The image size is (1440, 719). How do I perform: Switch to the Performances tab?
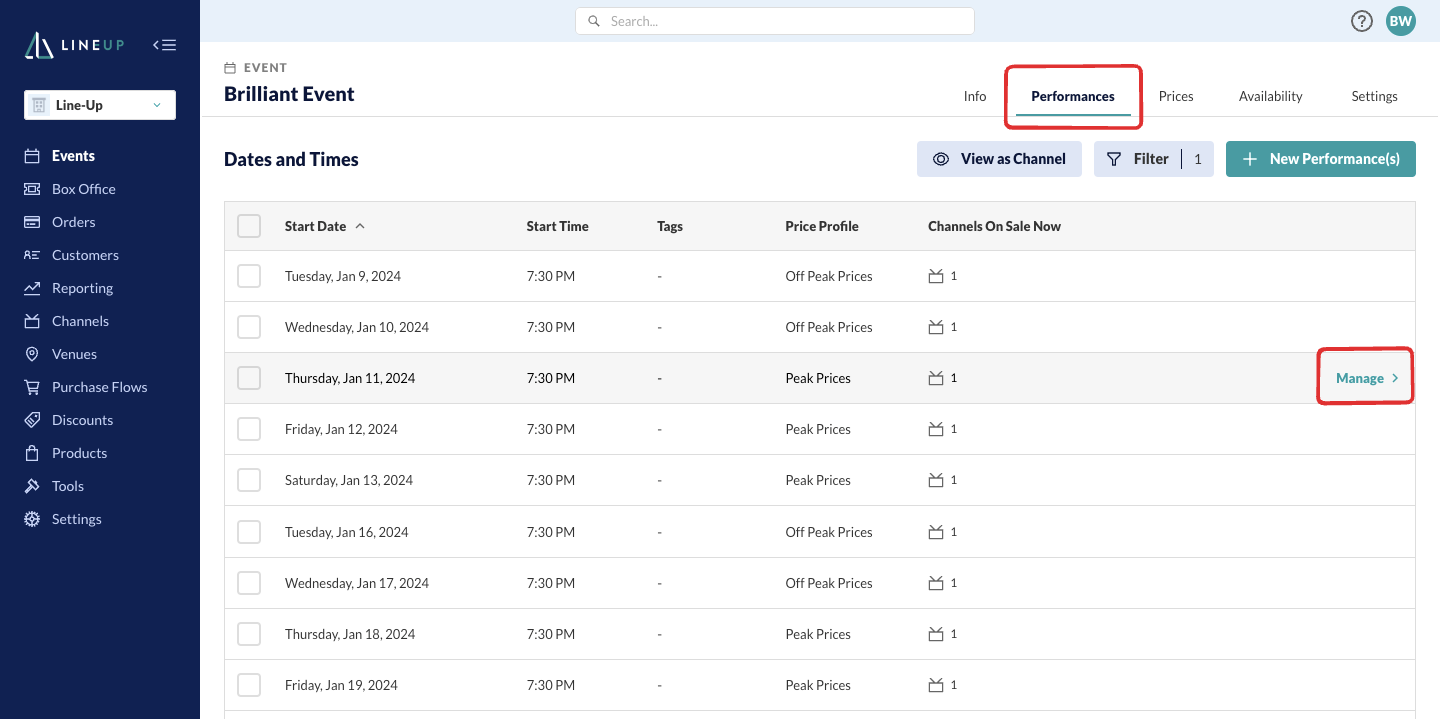tap(1073, 96)
